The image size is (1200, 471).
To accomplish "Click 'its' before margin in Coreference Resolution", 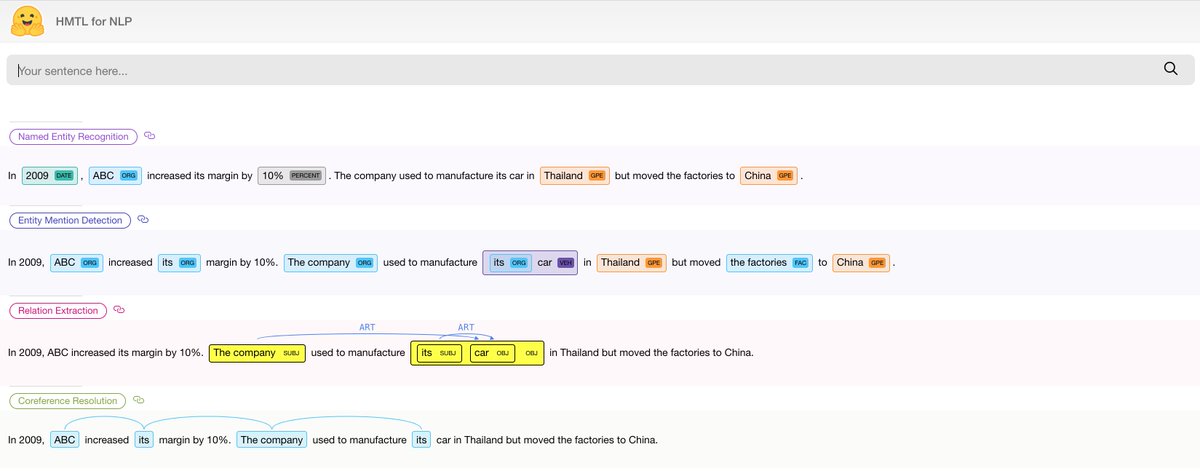I will (x=144, y=440).
